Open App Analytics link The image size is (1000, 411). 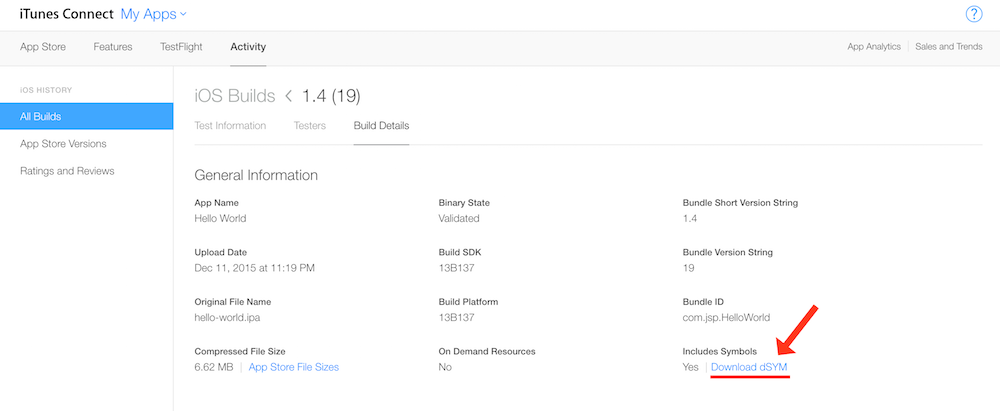tap(874, 47)
